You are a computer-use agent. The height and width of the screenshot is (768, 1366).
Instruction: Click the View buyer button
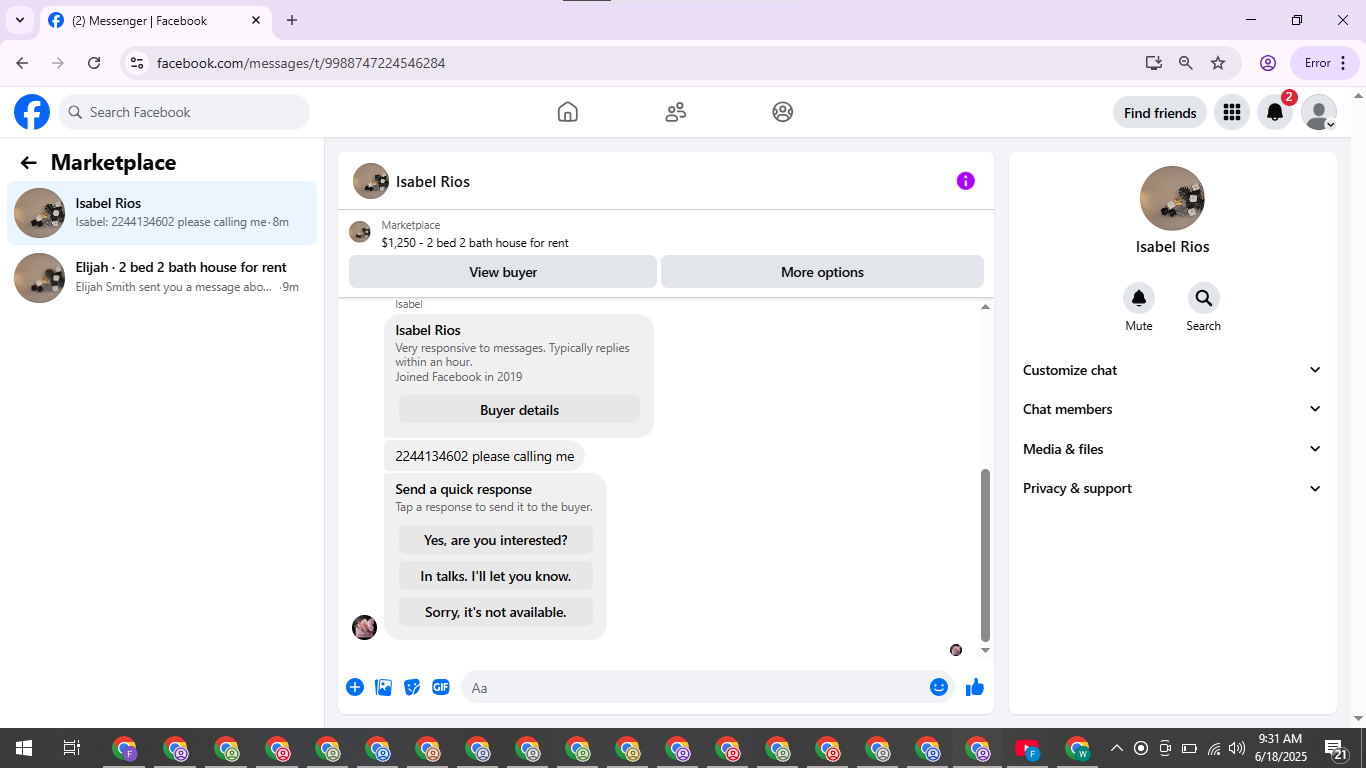tap(503, 272)
